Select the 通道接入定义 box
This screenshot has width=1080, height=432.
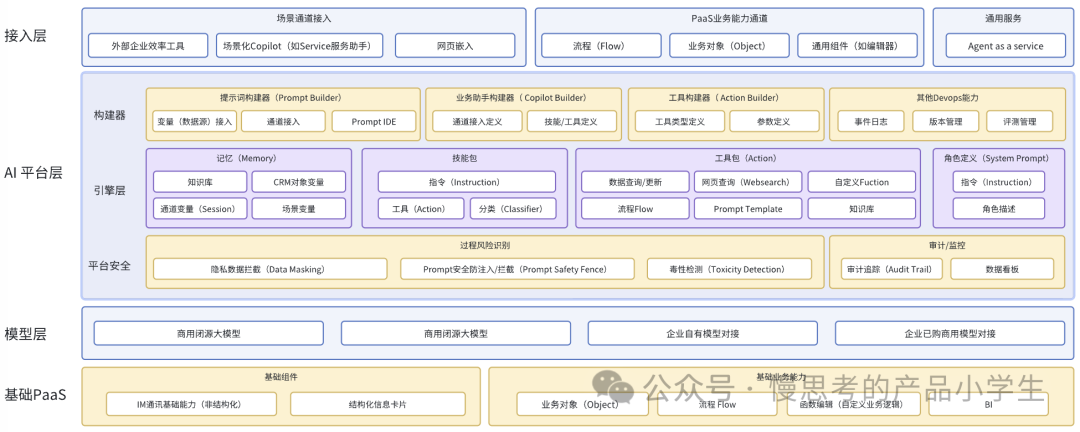tap(477, 122)
